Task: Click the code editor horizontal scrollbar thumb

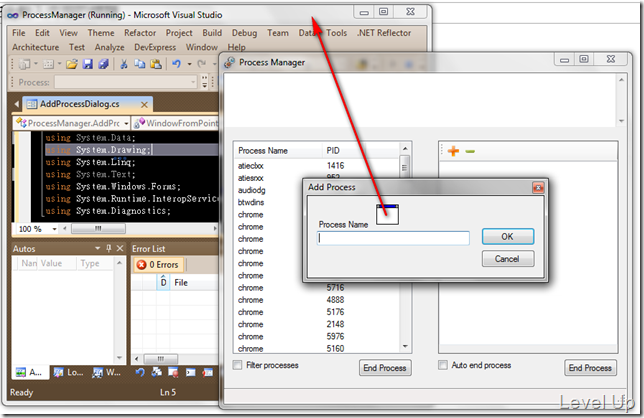Action: point(98,228)
